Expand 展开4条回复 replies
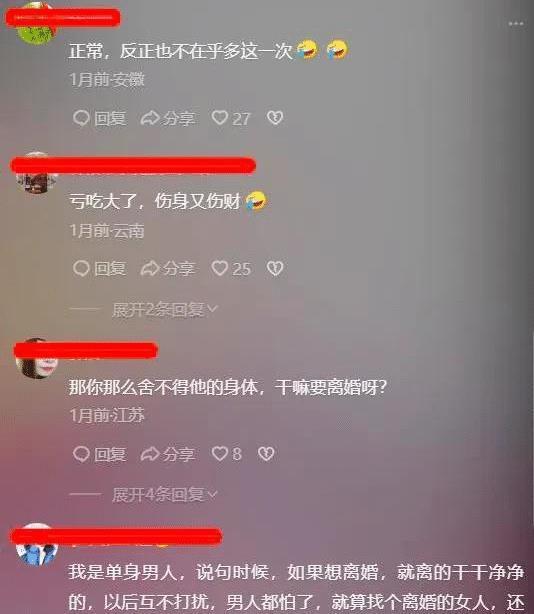Viewport: 534px width, 614px height. (164, 495)
